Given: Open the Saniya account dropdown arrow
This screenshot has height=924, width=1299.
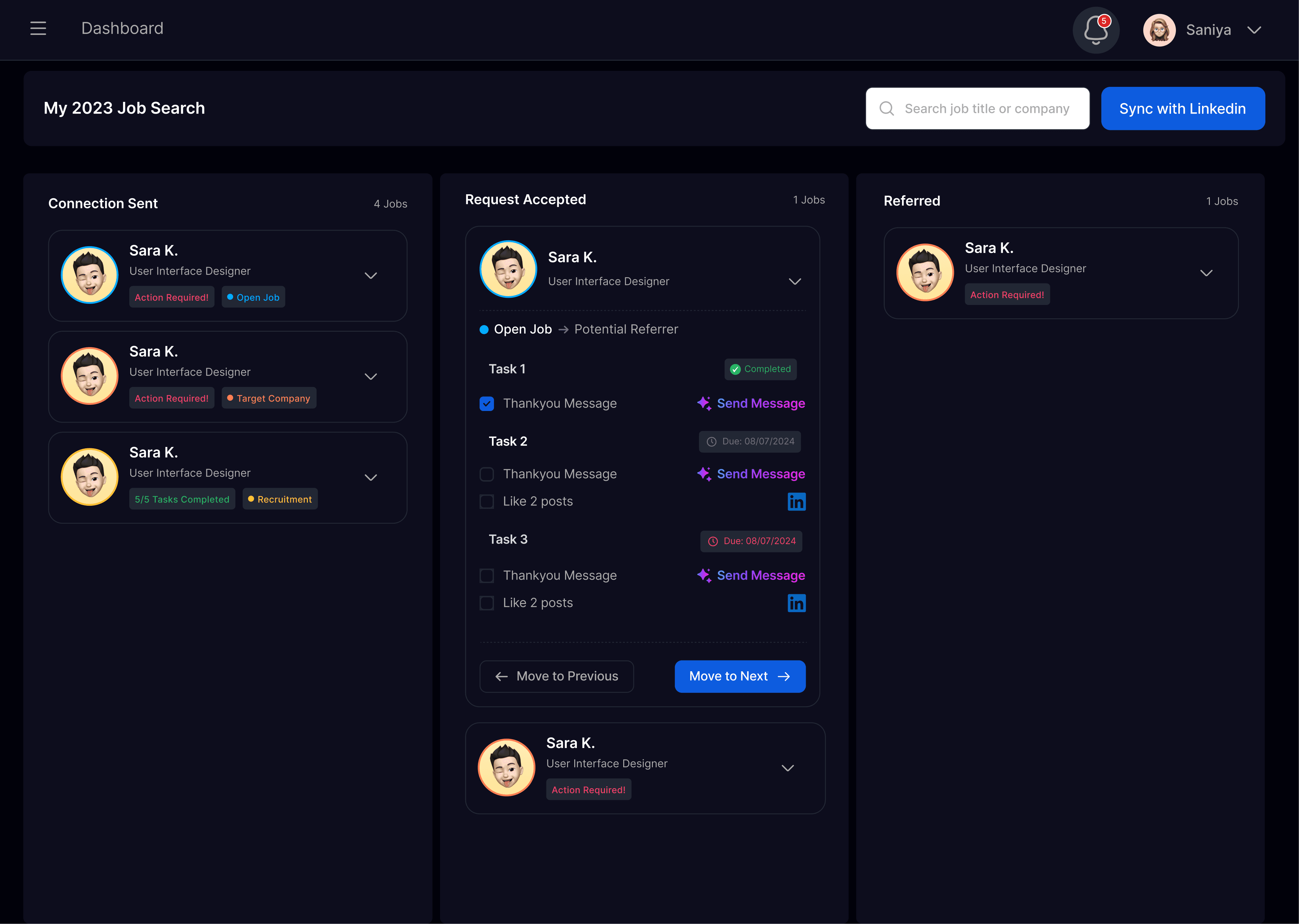Looking at the screenshot, I should tap(1254, 30).
